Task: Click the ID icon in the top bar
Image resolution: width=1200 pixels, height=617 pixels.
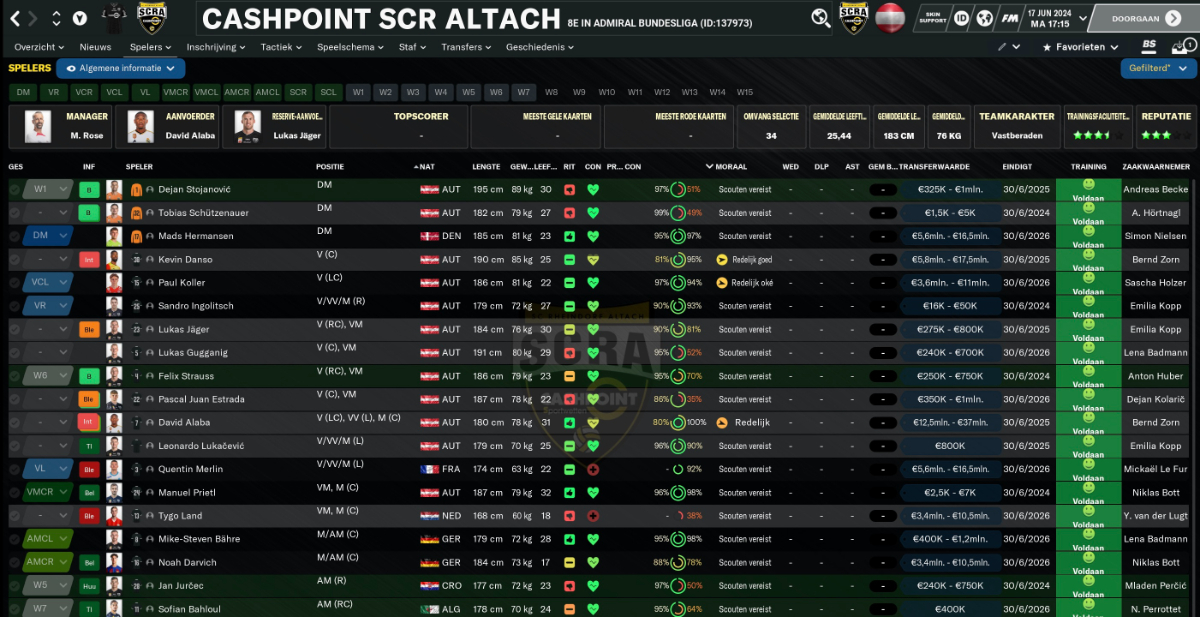Action: tap(961, 18)
